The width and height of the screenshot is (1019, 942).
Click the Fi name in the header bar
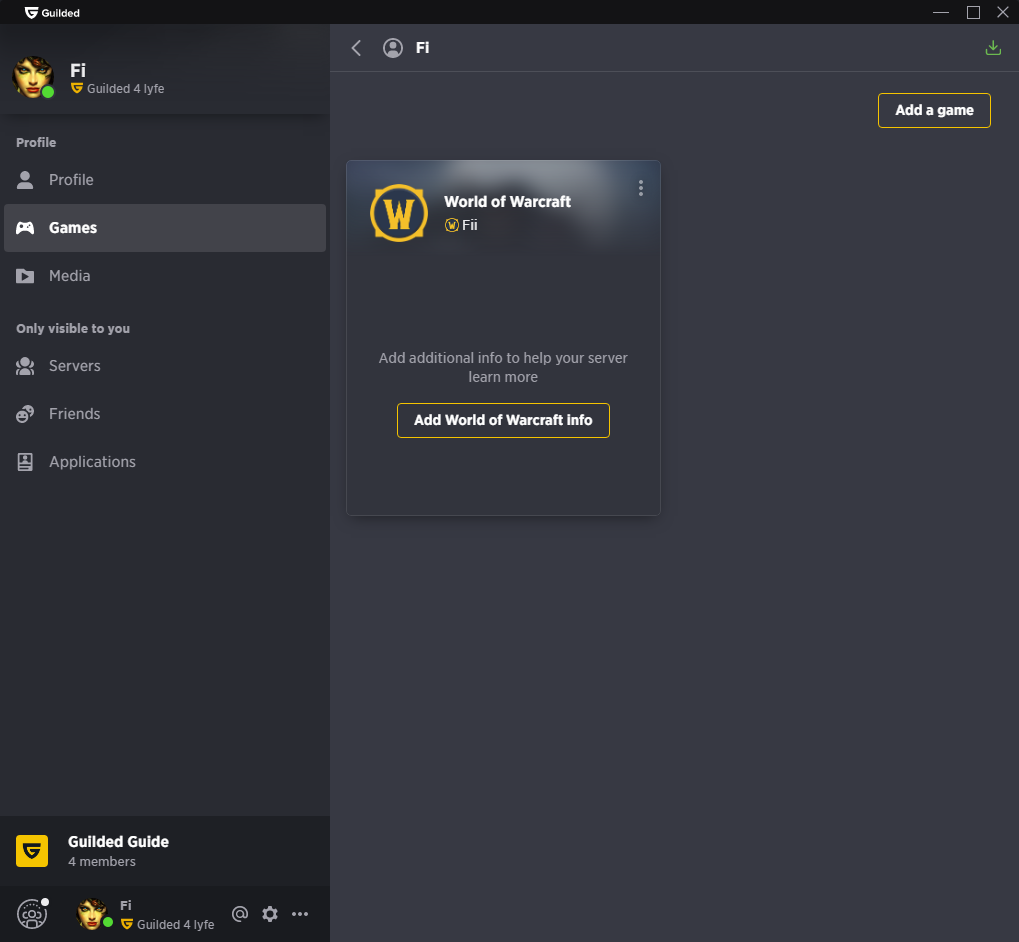click(x=422, y=48)
